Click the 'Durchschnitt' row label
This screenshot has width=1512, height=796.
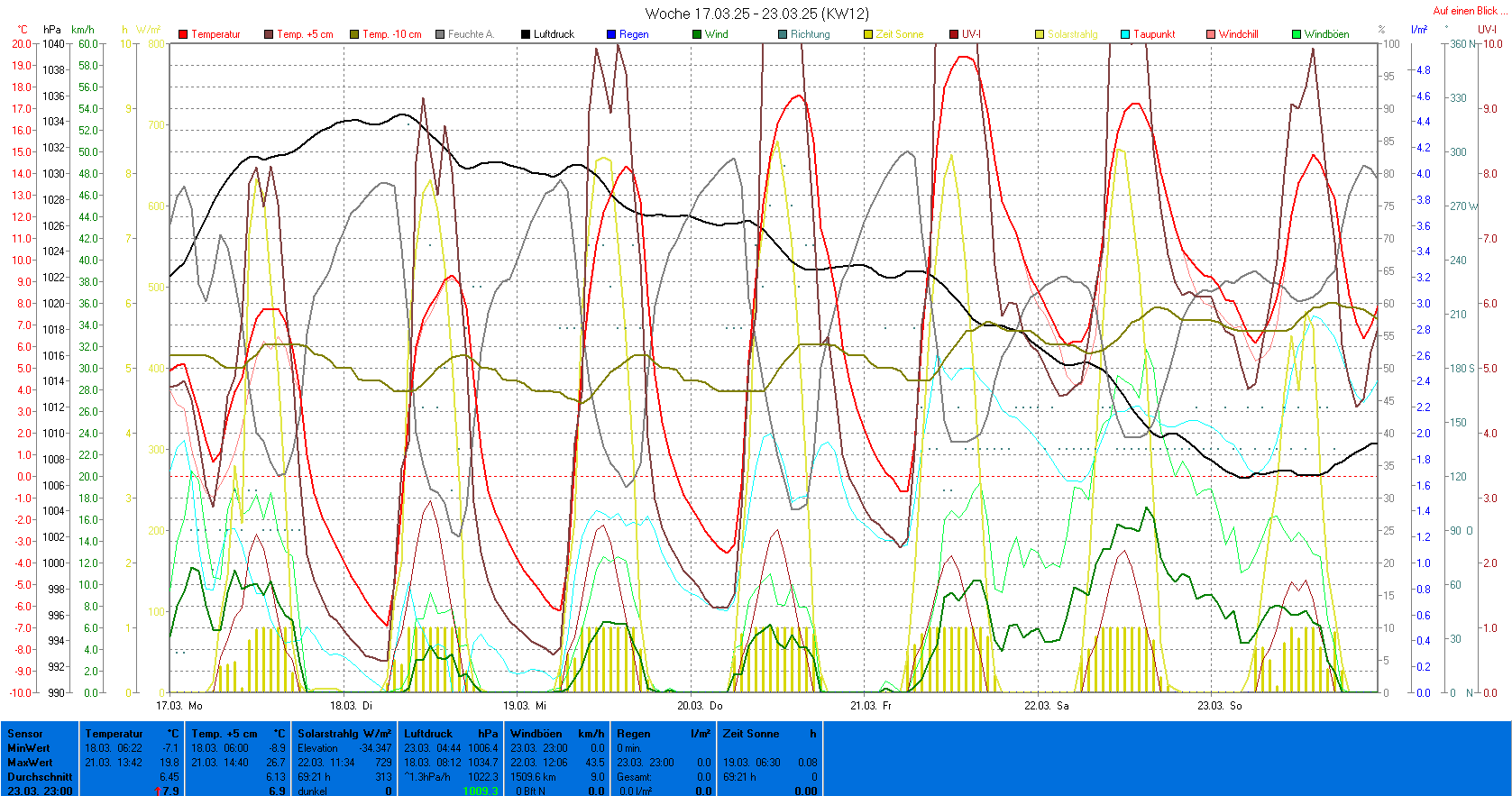[x=40, y=777]
